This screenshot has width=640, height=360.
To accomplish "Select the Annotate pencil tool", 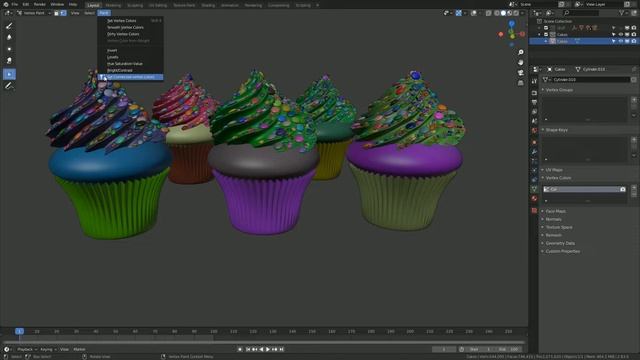I will [9, 86].
